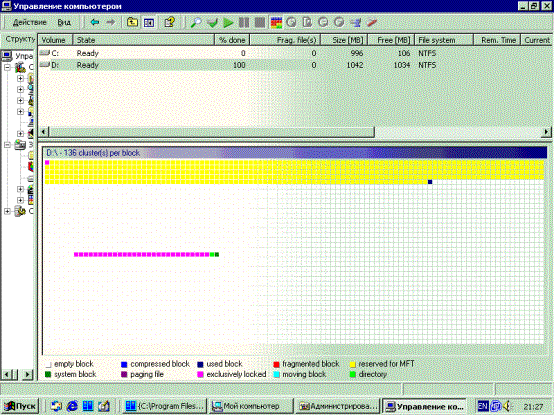Click the empty block legend swatch
This screenshot has width=554, height=415.
(48, 364)
